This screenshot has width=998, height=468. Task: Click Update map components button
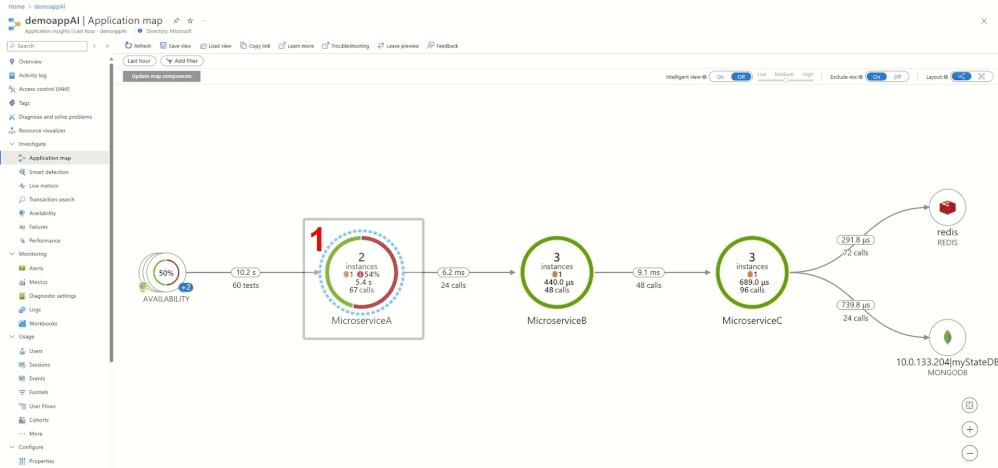point(162,76)
